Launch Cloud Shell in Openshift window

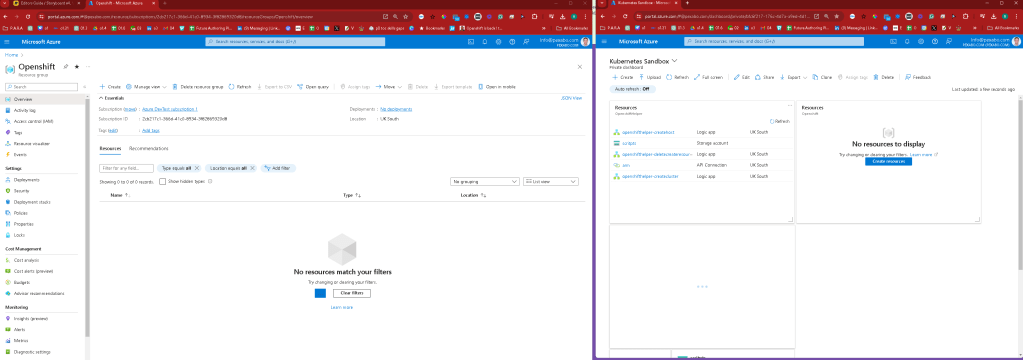[471, 41]
